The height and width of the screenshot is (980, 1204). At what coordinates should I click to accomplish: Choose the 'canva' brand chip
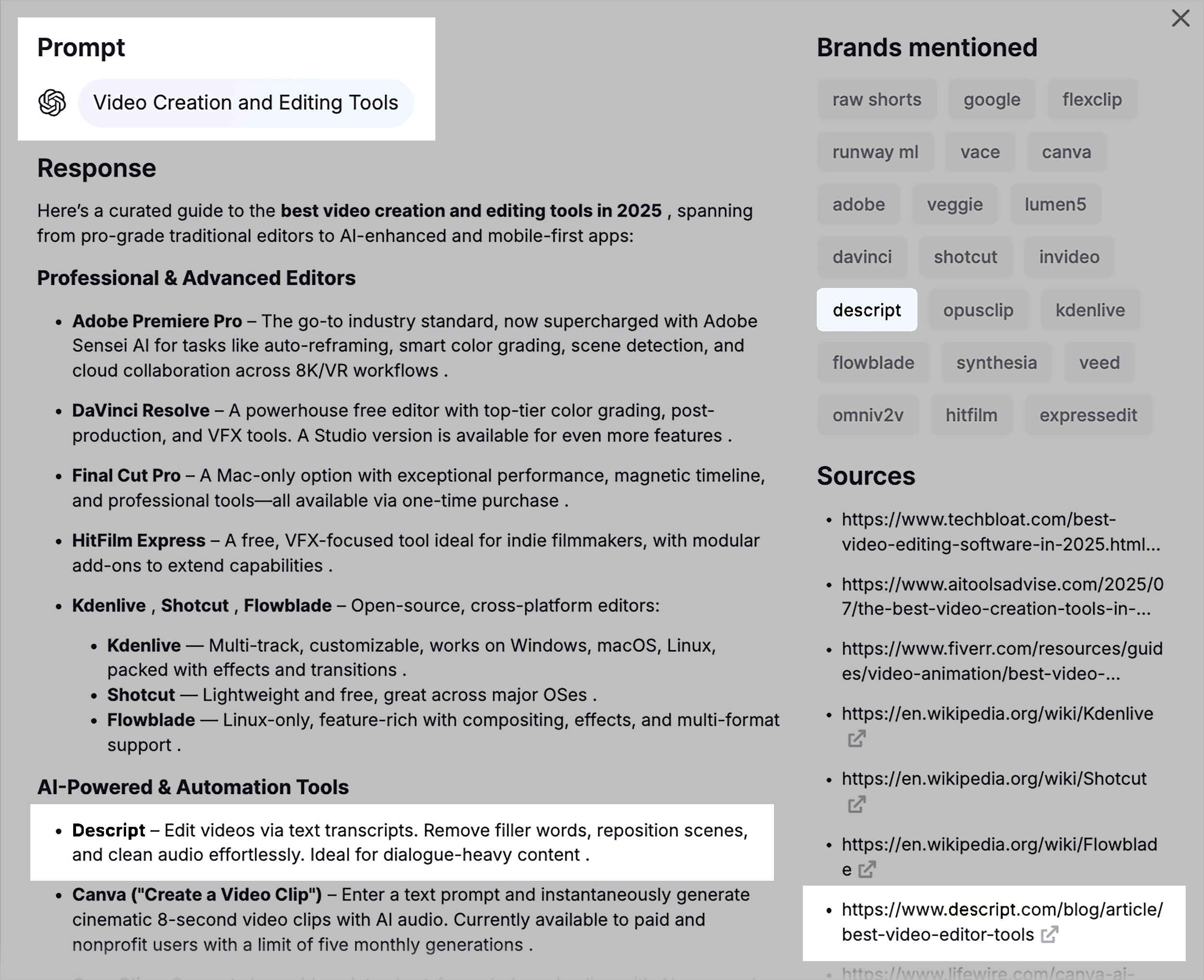[1066, 153]
